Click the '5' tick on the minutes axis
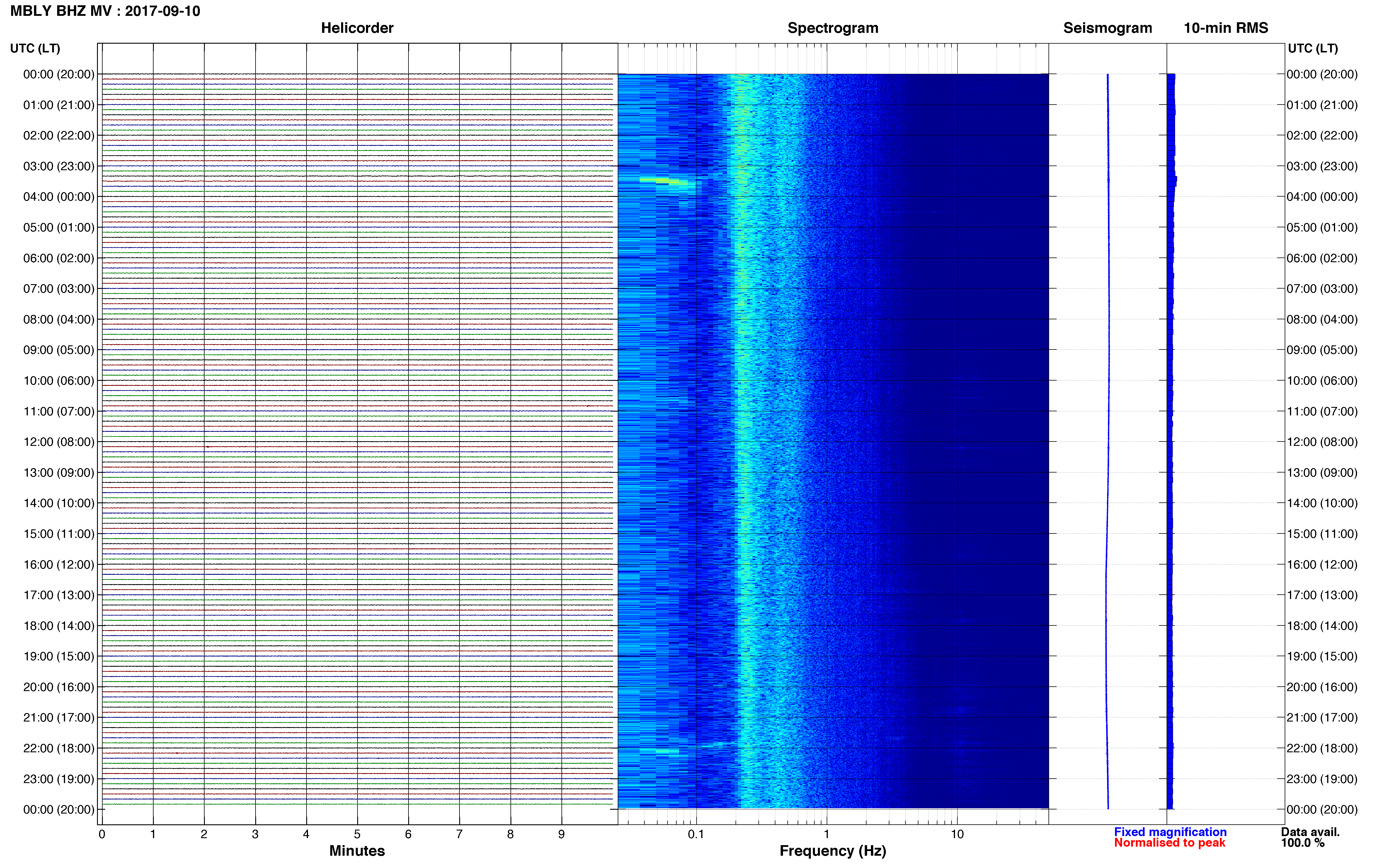Screen dimensions: 1389x868 coord(357,834)
